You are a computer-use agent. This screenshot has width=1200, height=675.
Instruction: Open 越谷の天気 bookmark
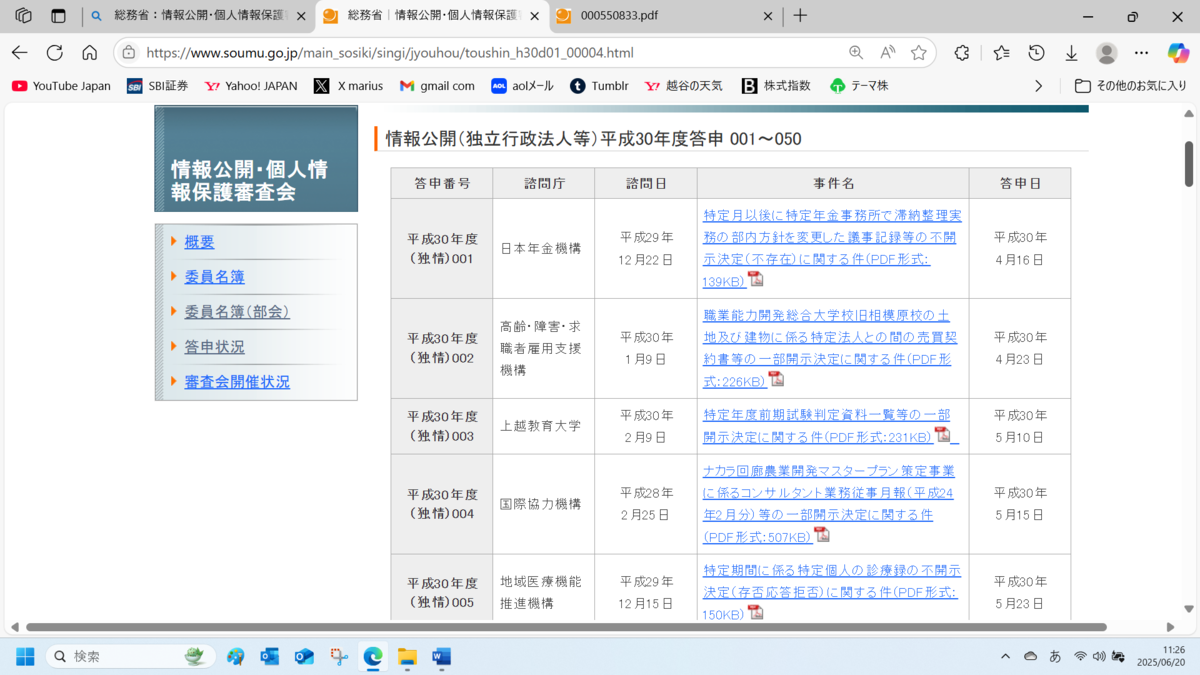[x=684, y=86]
